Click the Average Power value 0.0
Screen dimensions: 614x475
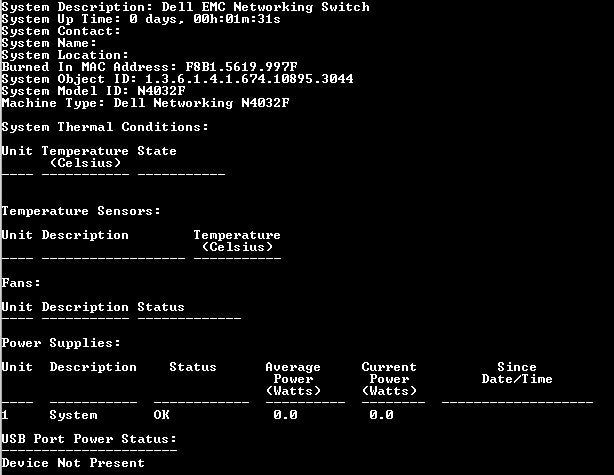(x=285, y=415)
